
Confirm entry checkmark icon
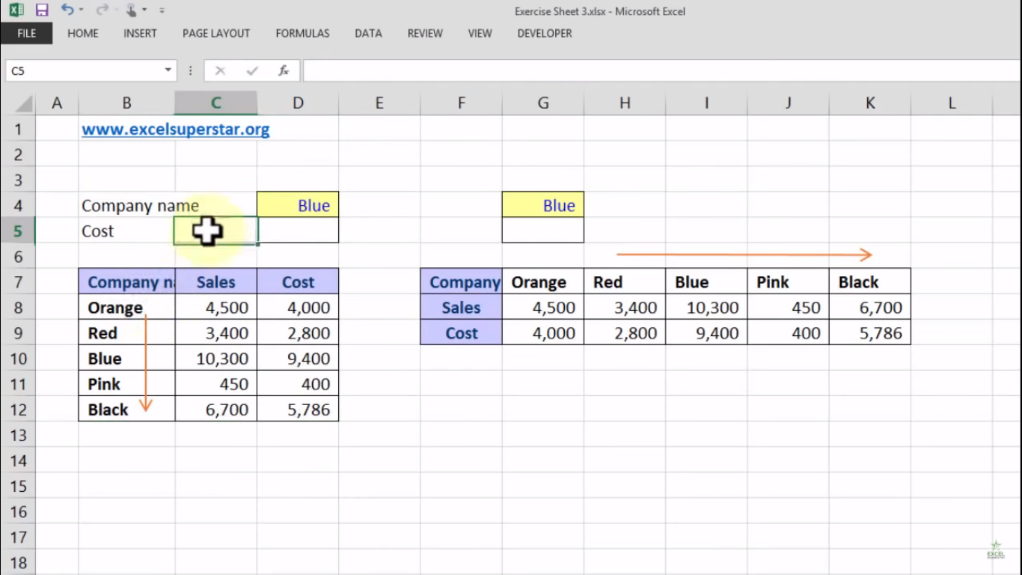click(252, 70)
